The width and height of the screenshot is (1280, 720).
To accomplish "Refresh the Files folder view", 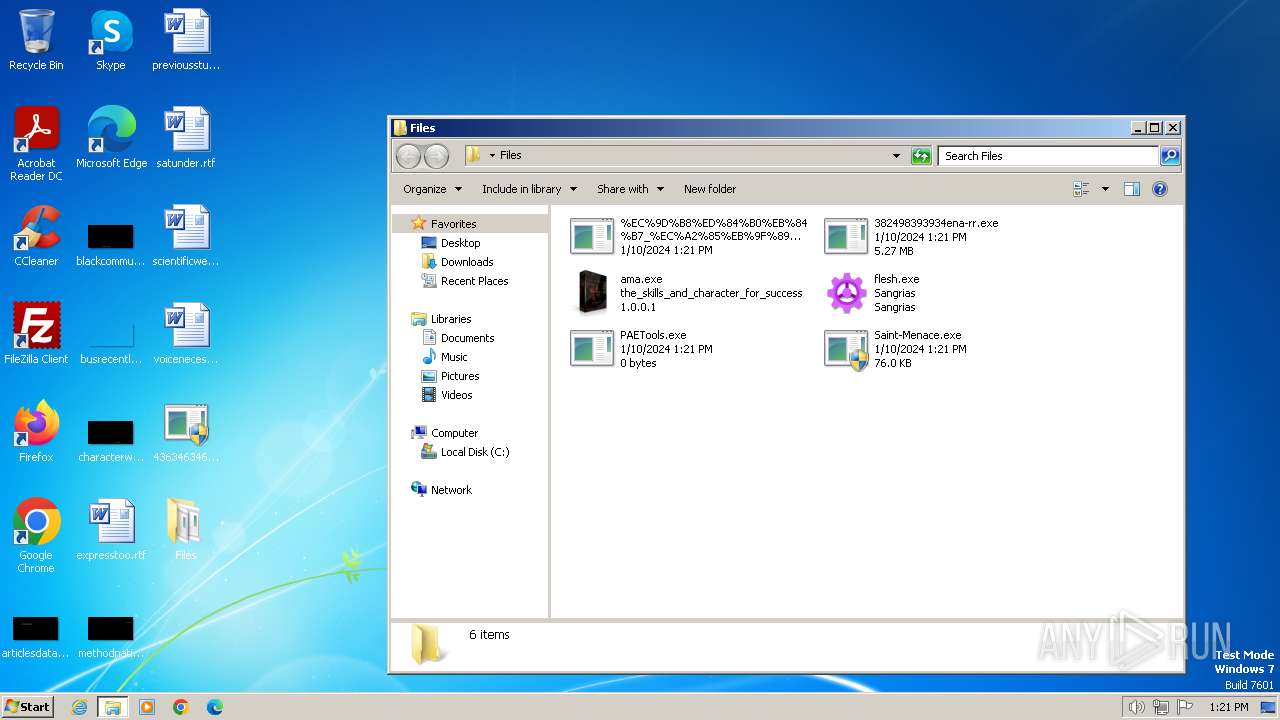I will (921, 156).
